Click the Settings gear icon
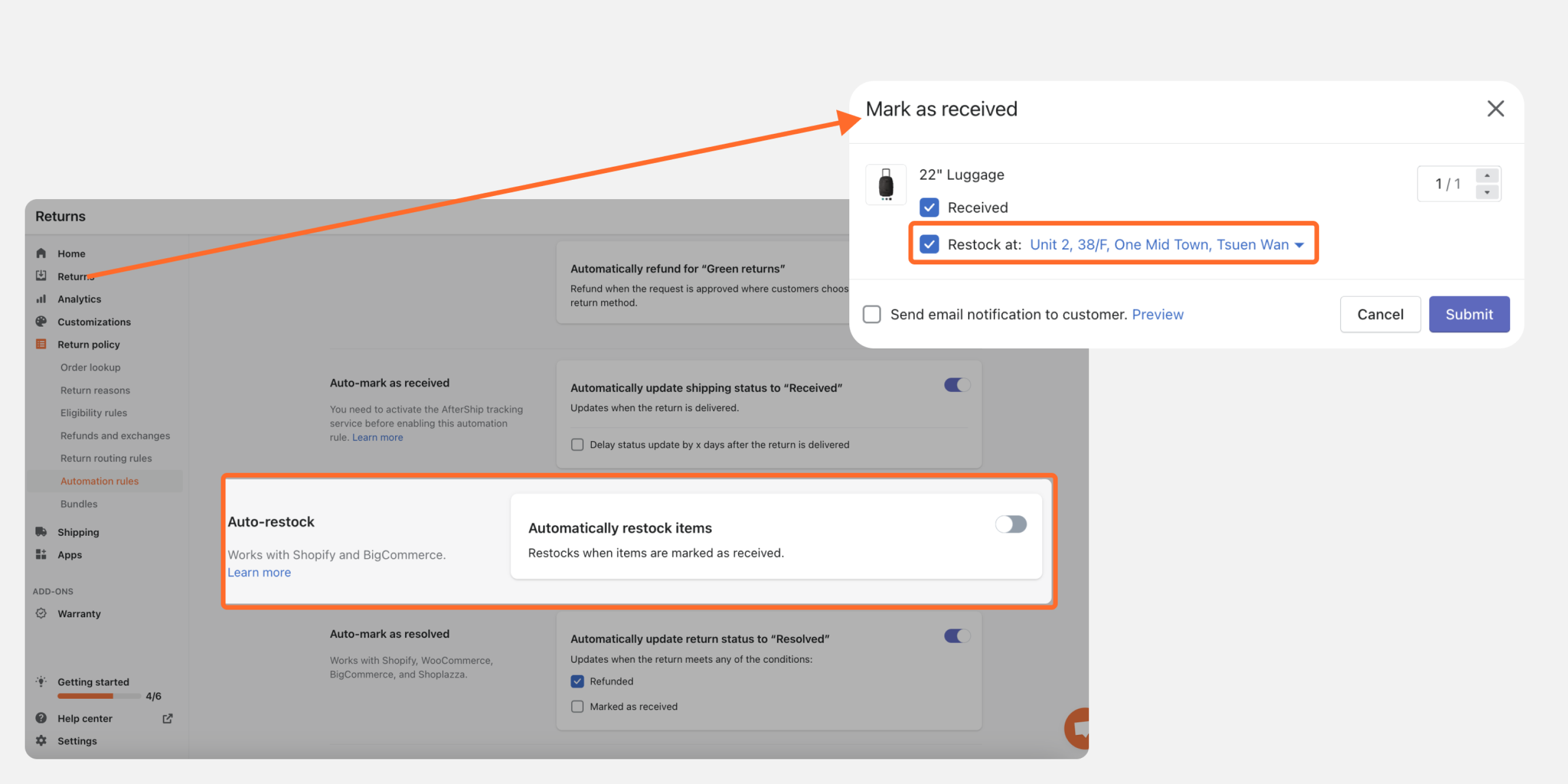 (41, 740)
